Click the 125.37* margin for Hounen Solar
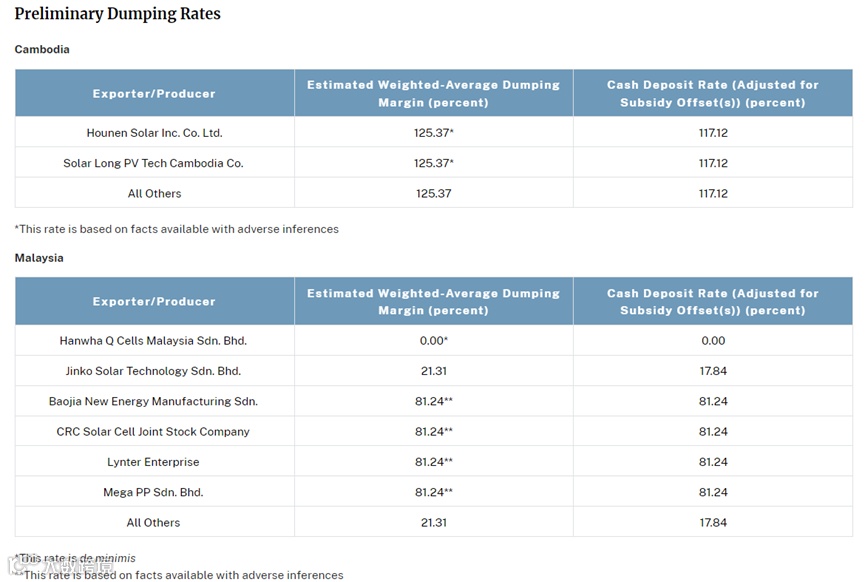Screen dimensions: 865x582 point(434,133)
